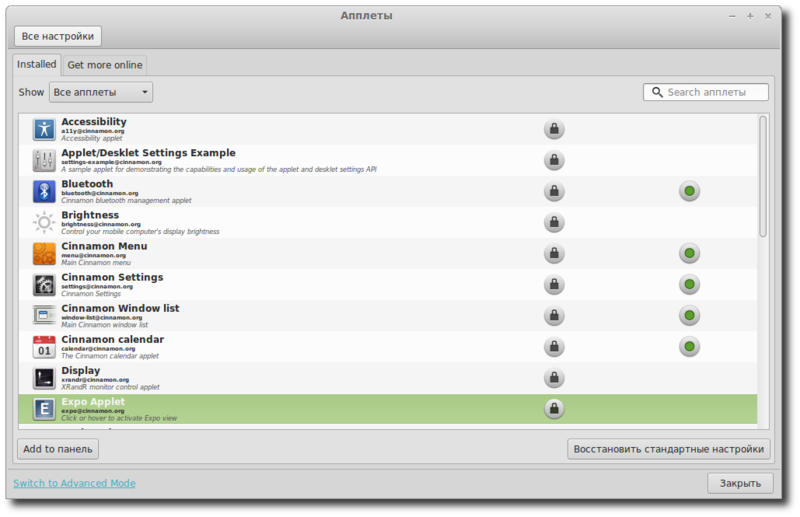The image size is (800, 517).
Task: Select the Expo Applet title
Action: coord(93,402)
